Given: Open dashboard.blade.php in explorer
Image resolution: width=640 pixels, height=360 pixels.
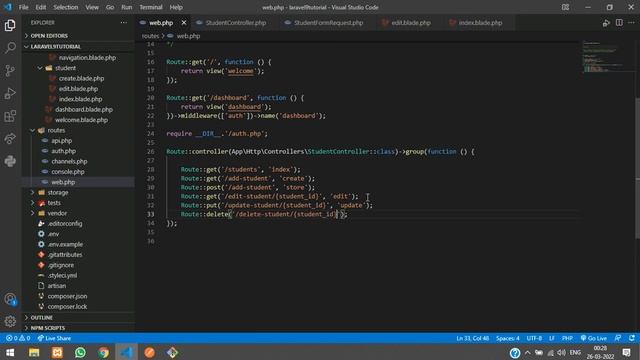Looking at the screenshot, I should click(x=84, y=109).
